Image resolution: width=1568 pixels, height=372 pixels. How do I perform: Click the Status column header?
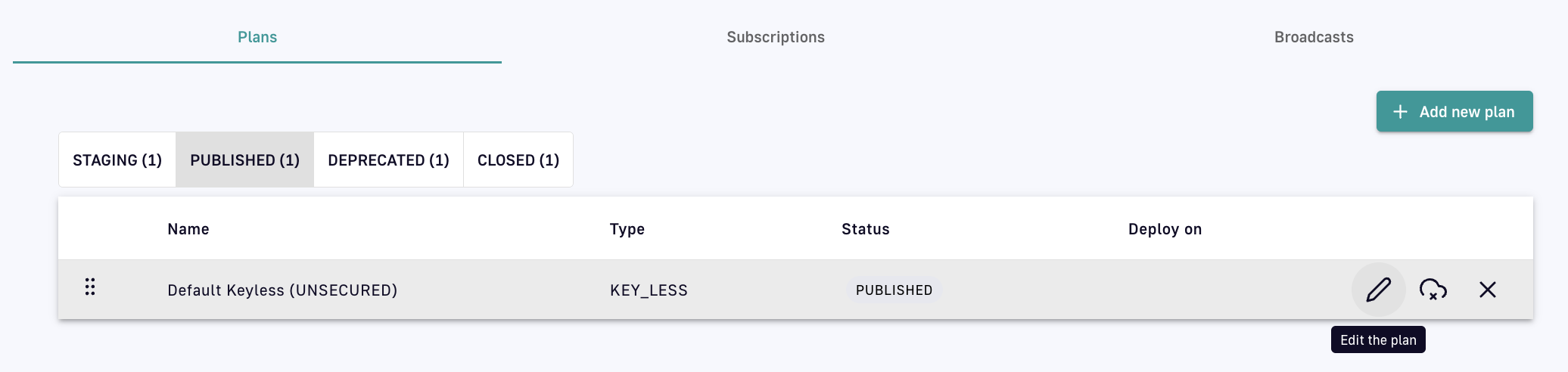point(865,229)
